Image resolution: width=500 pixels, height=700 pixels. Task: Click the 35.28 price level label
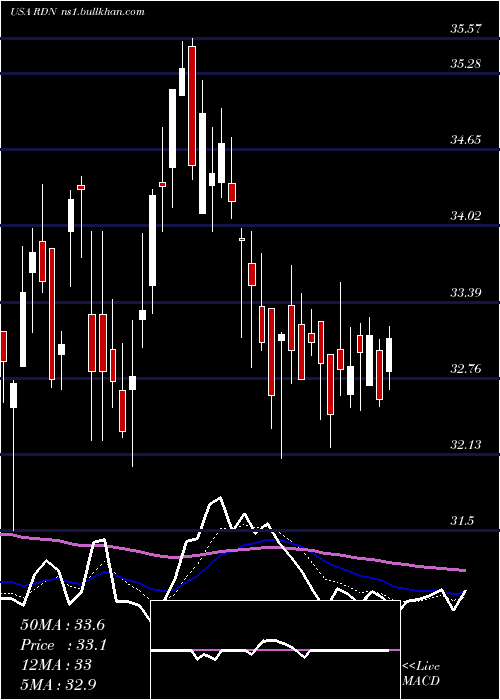click(x=466, y=64)
